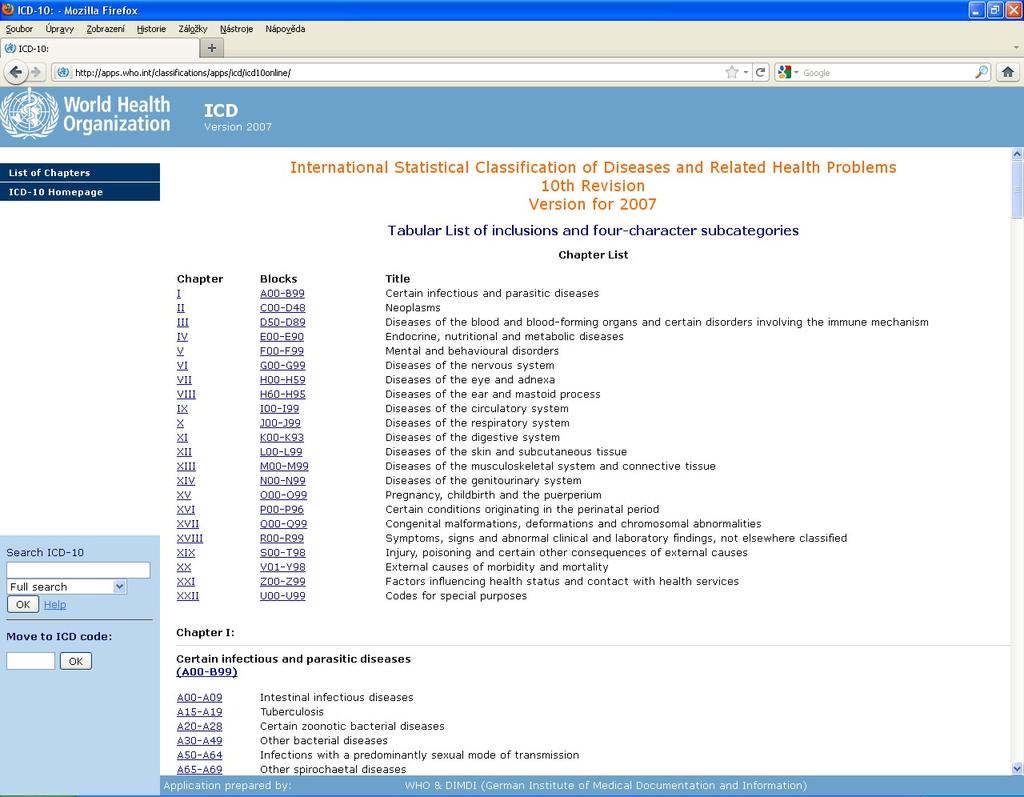1024x797 pixels.
Task: Click the site identity icon in address bar
Action: point(63,73)
